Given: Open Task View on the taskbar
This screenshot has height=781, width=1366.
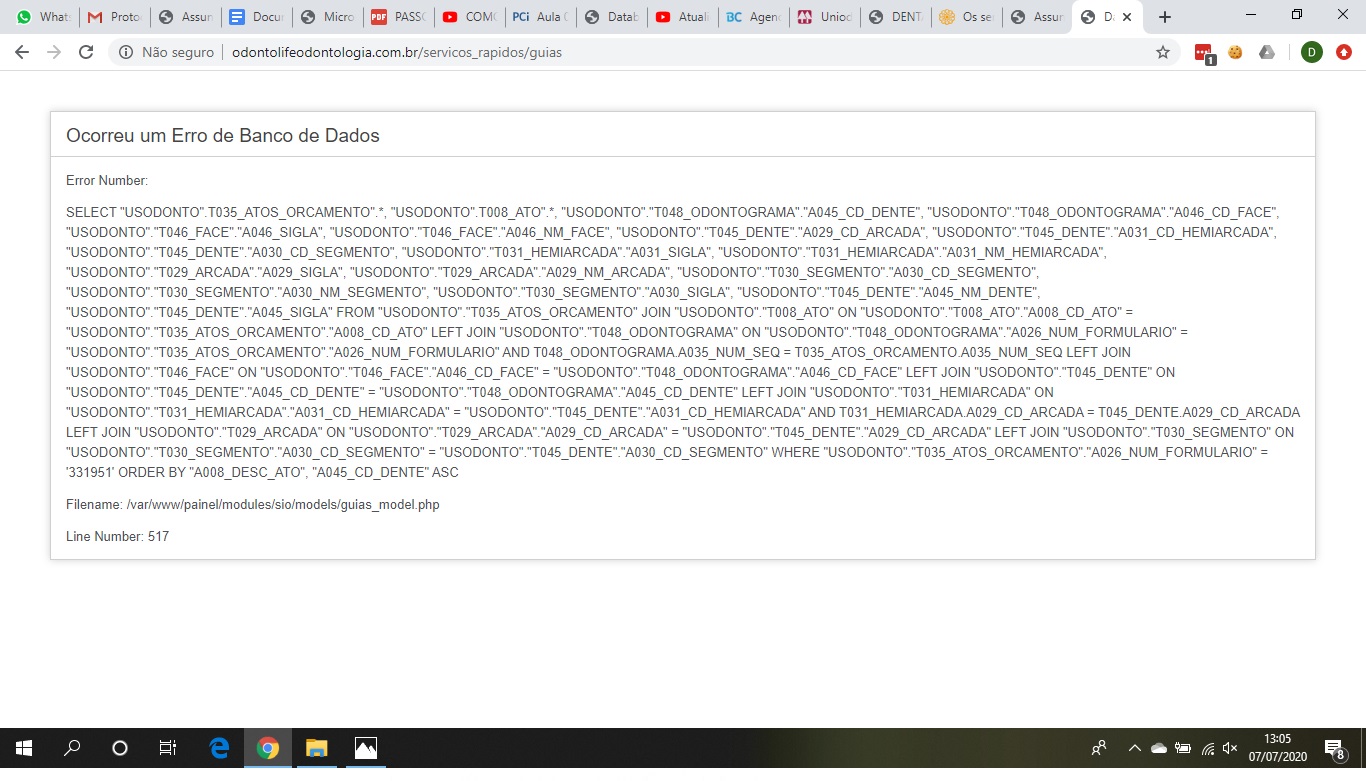Looking at the screenshot, I should [168, 748].
